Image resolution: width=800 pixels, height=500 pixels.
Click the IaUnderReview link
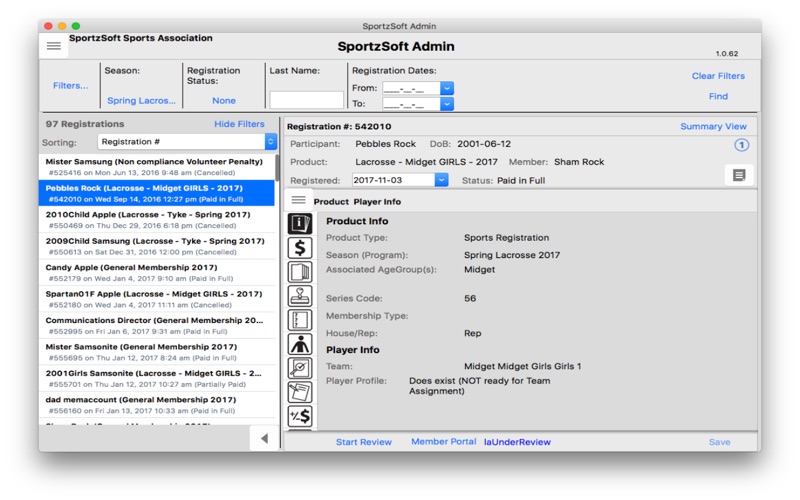(x=517, y=442)
